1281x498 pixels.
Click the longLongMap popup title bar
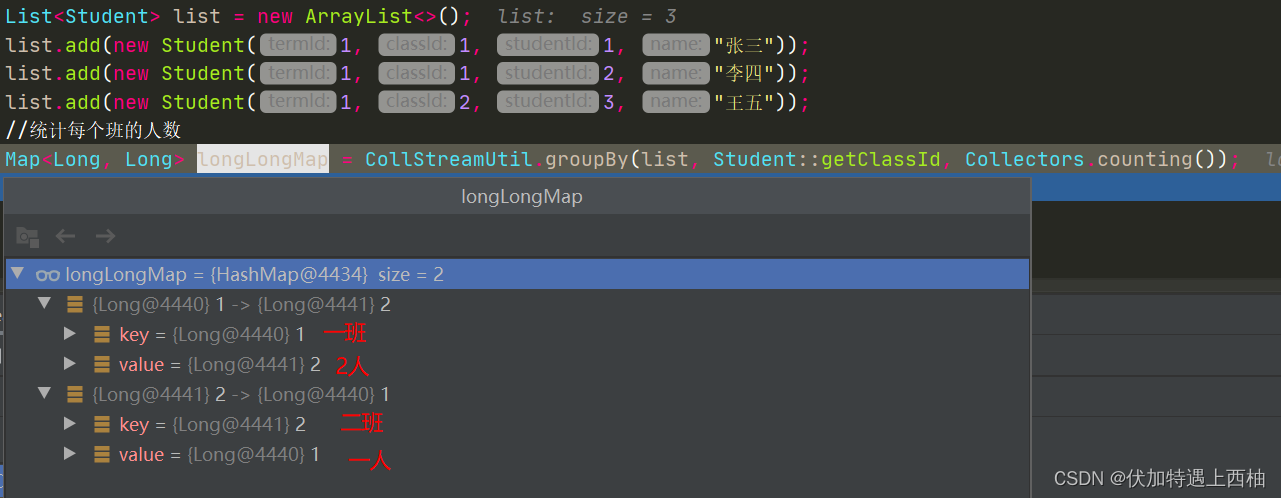pos(517,197)
